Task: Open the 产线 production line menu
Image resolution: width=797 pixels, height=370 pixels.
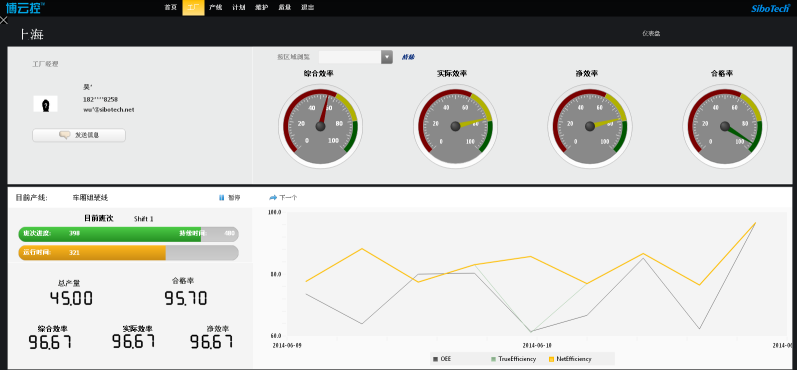Action: (x=216, y=7)
